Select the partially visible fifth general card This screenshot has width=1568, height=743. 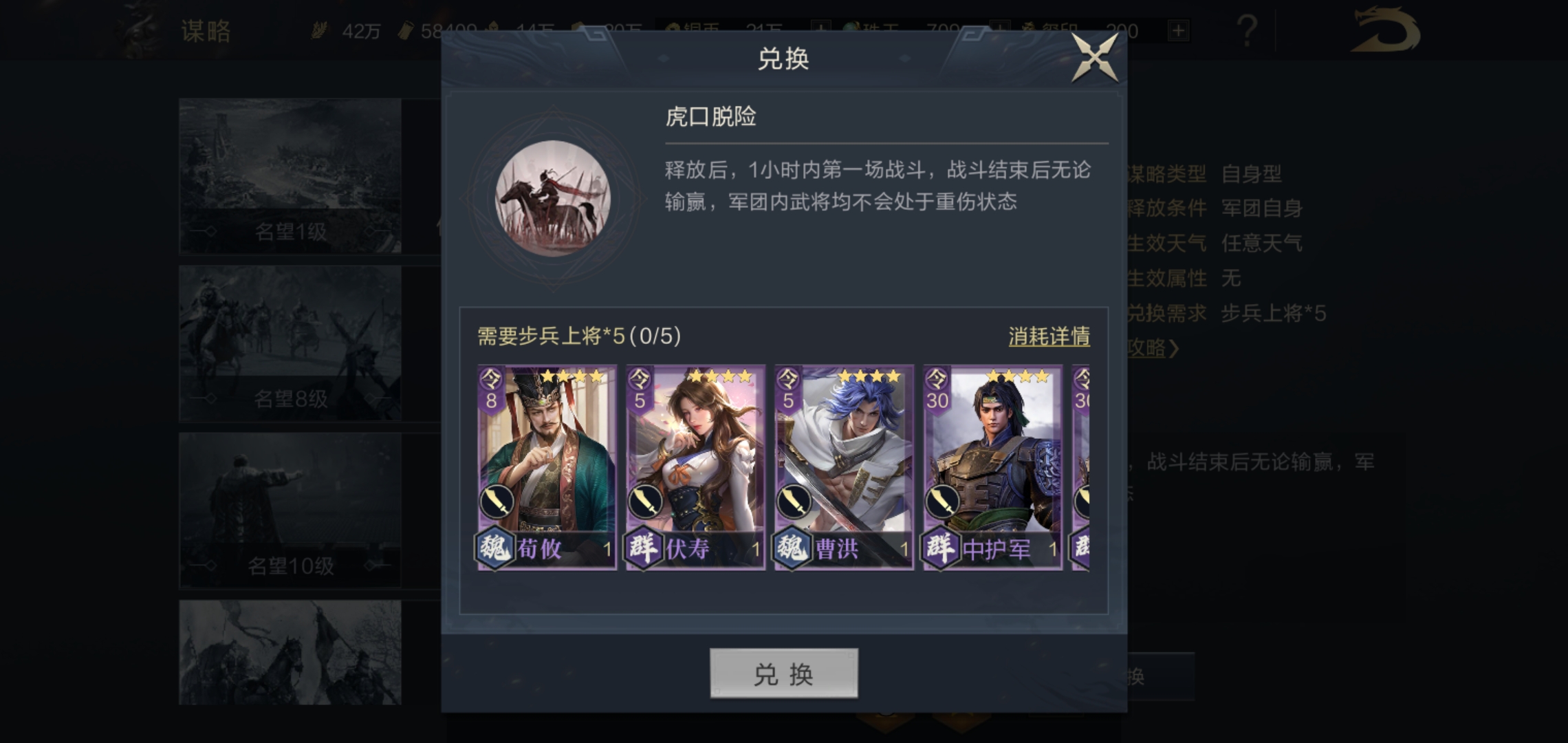[x=1080, y=467]
